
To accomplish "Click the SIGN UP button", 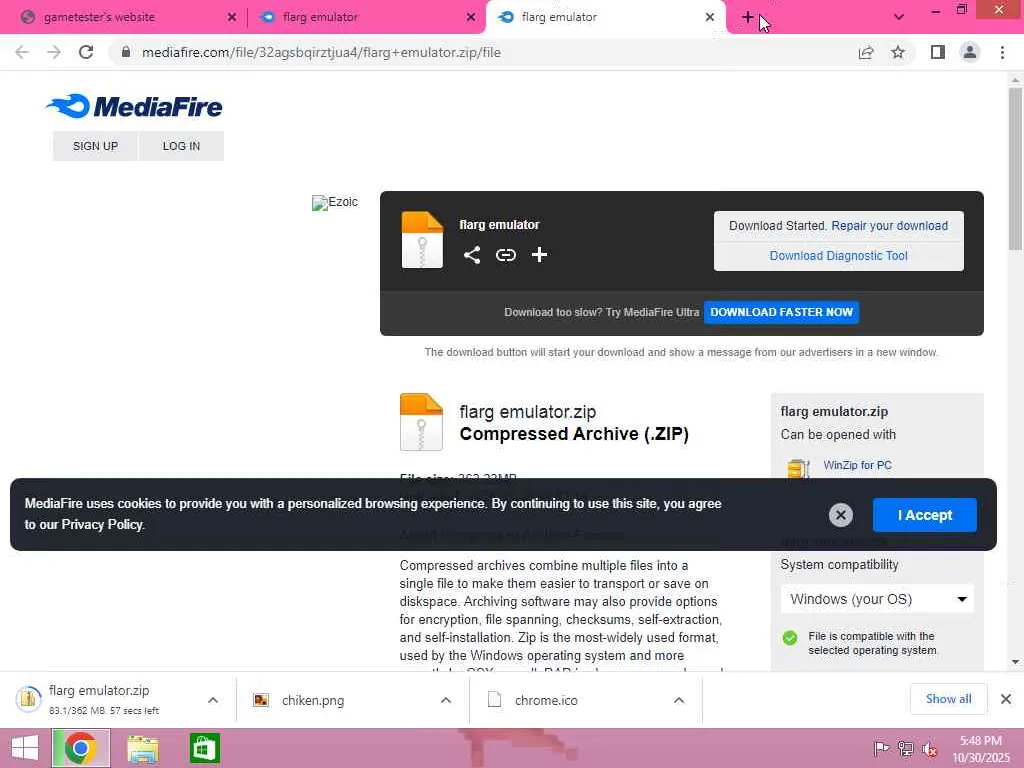I will [x=95, y=146].
